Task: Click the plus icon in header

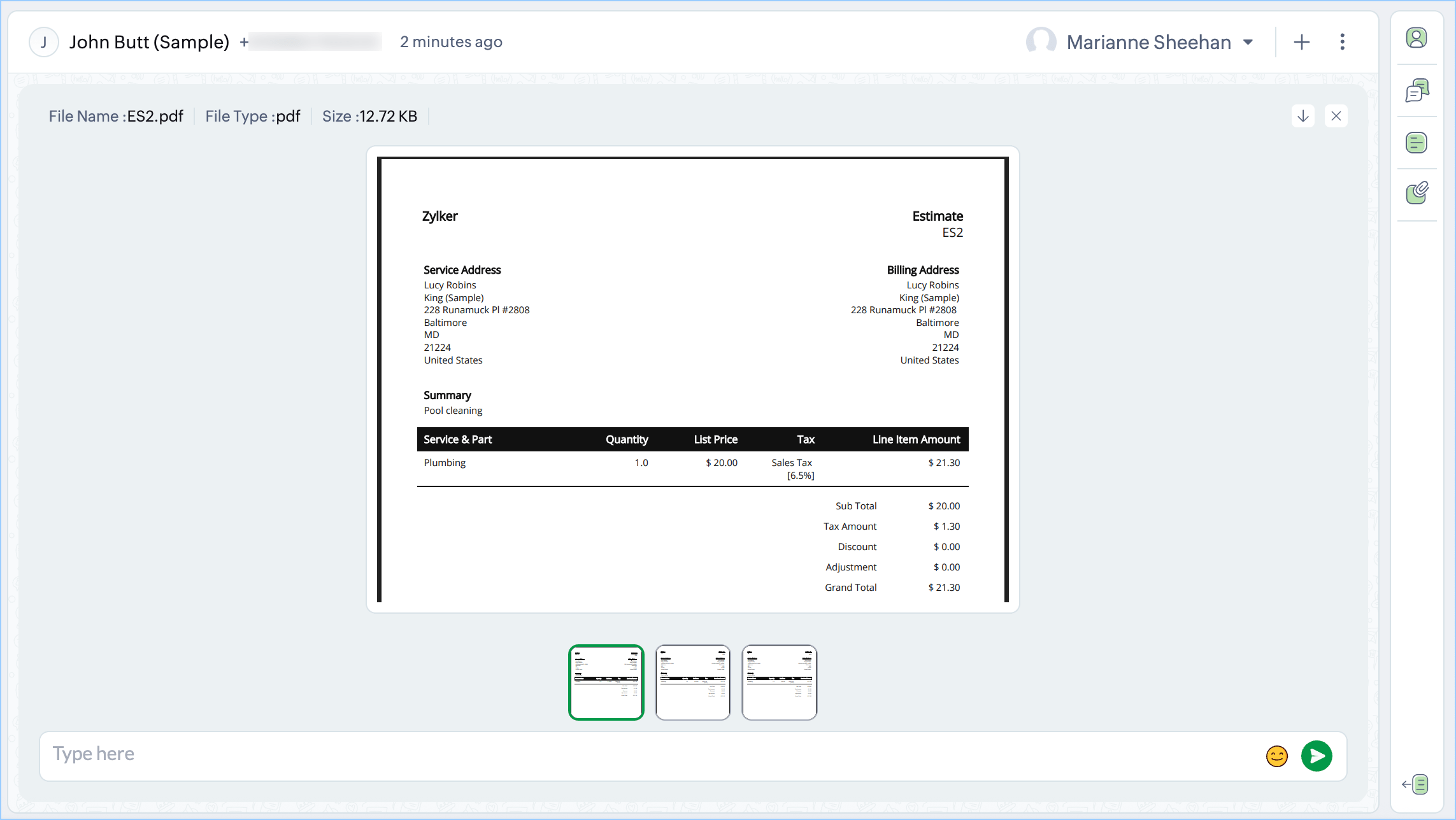Action: (1302, 42)
